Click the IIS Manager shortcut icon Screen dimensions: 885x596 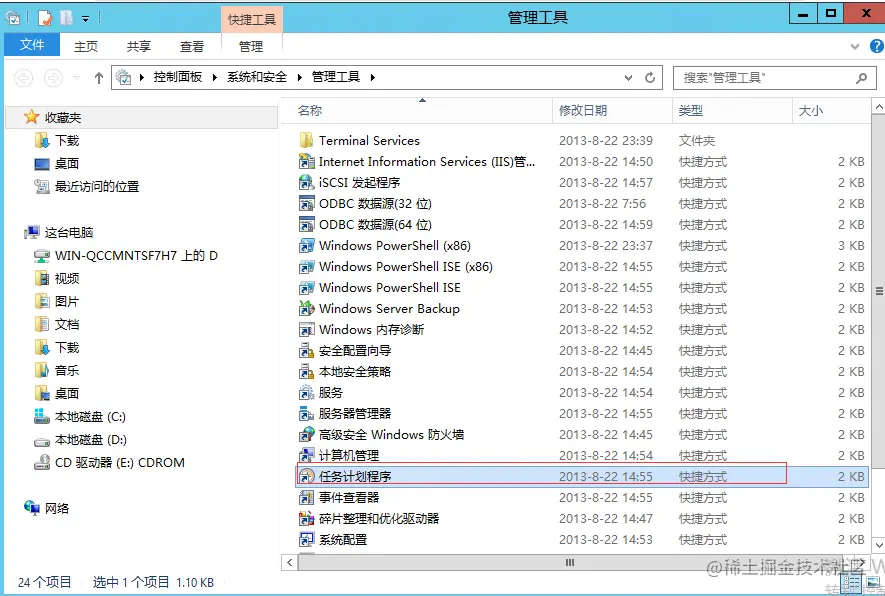pos(306,162)
